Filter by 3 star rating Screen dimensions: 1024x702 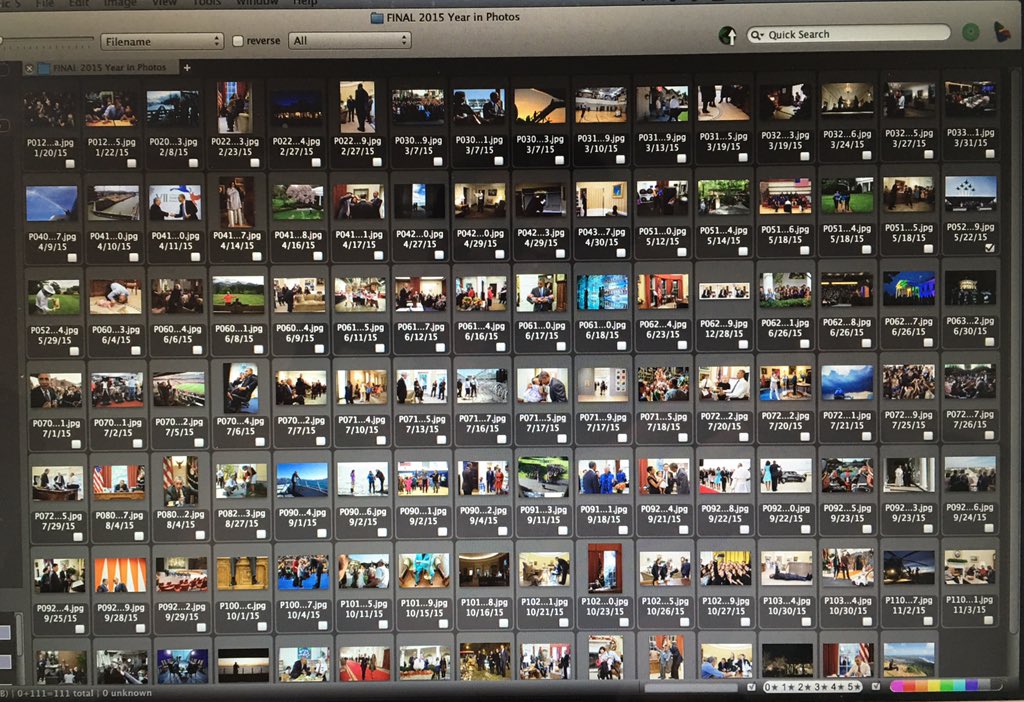tap(823, 687)
